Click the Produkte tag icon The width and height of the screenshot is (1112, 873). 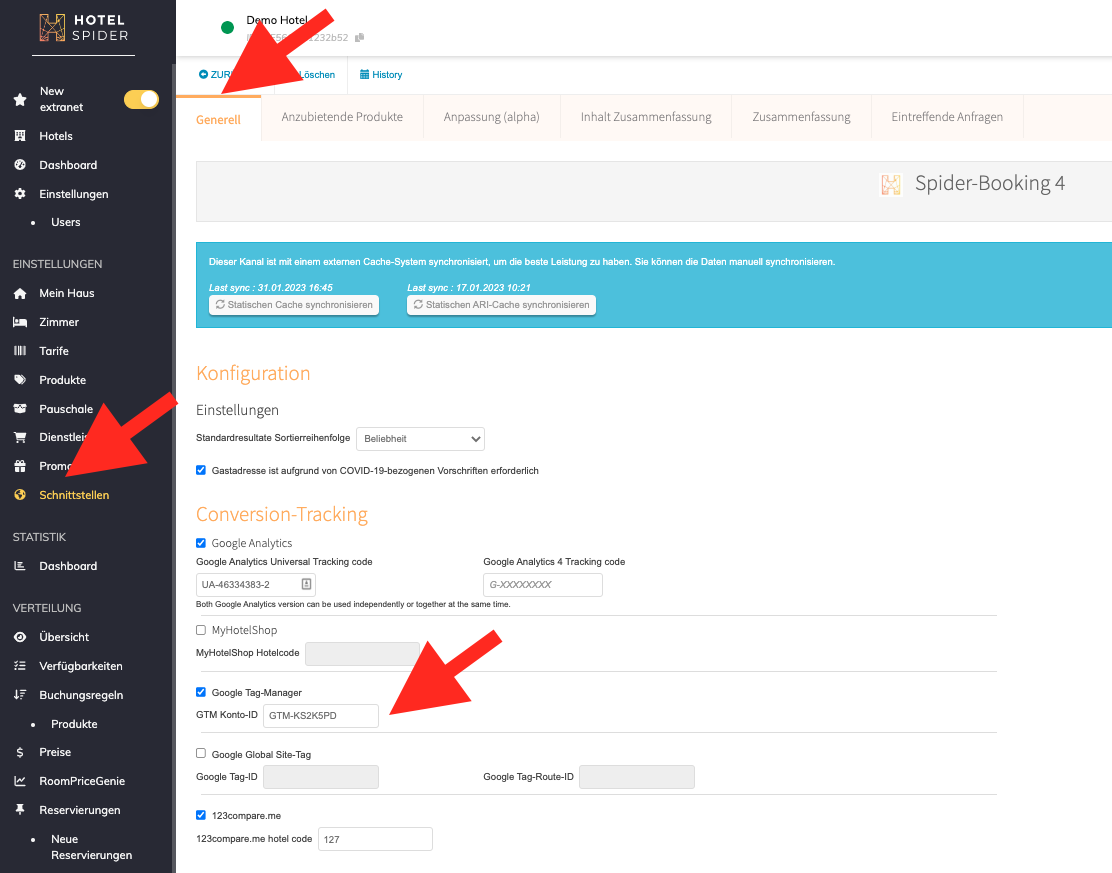click(20, 380)
